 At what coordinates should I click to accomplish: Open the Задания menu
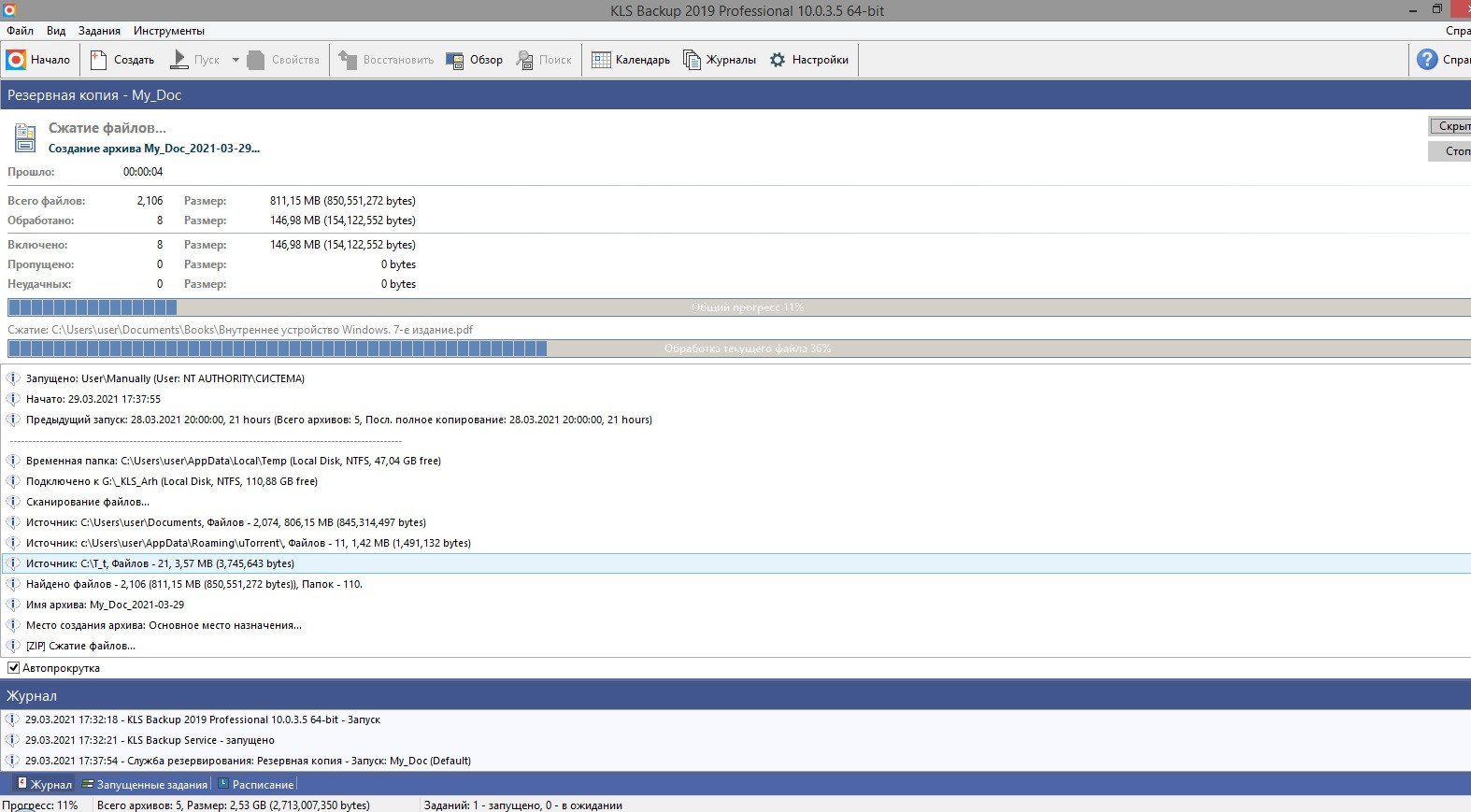(99, 31)
